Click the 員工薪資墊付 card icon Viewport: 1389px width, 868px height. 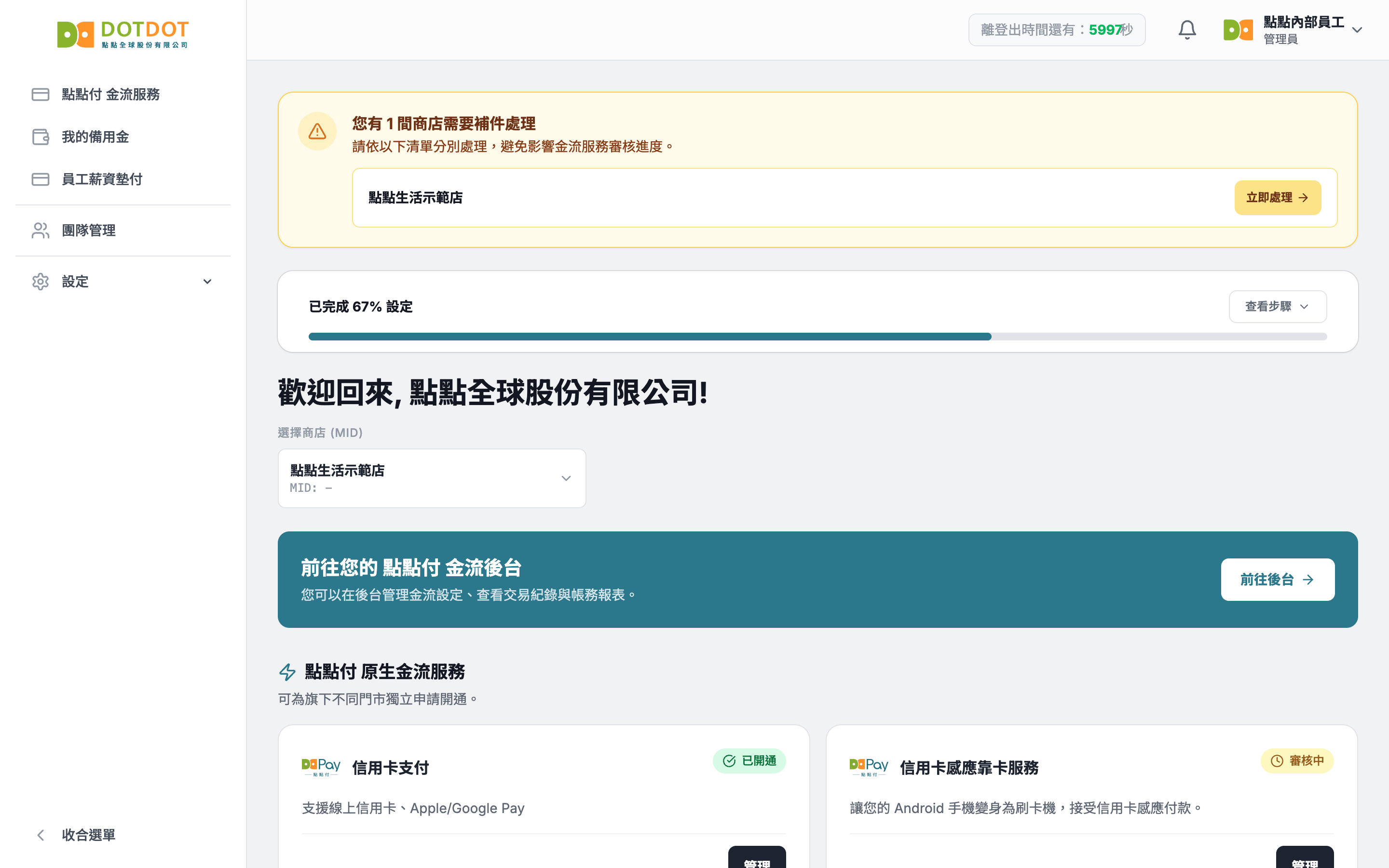40,179
